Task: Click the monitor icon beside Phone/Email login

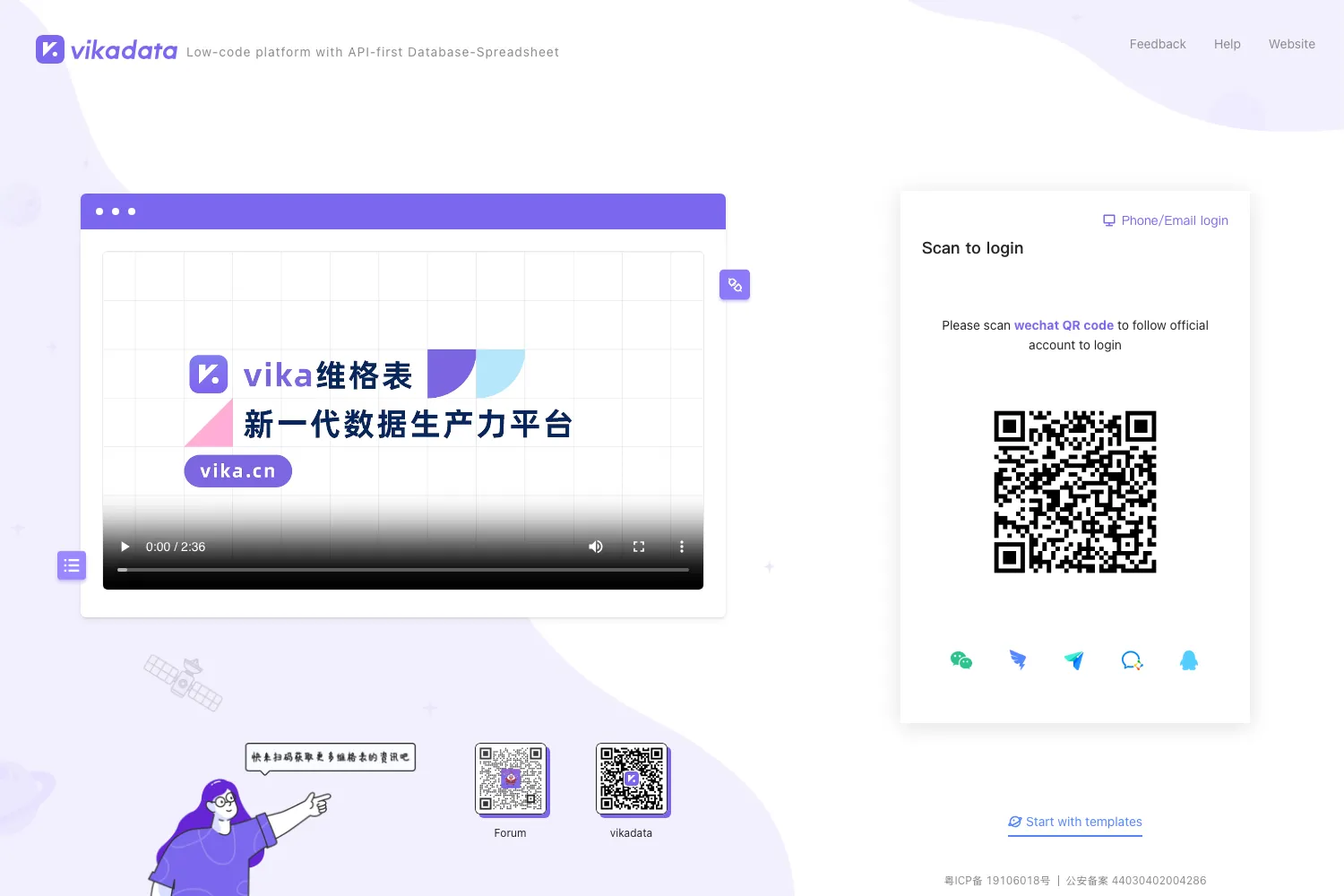Action: 1109,220
